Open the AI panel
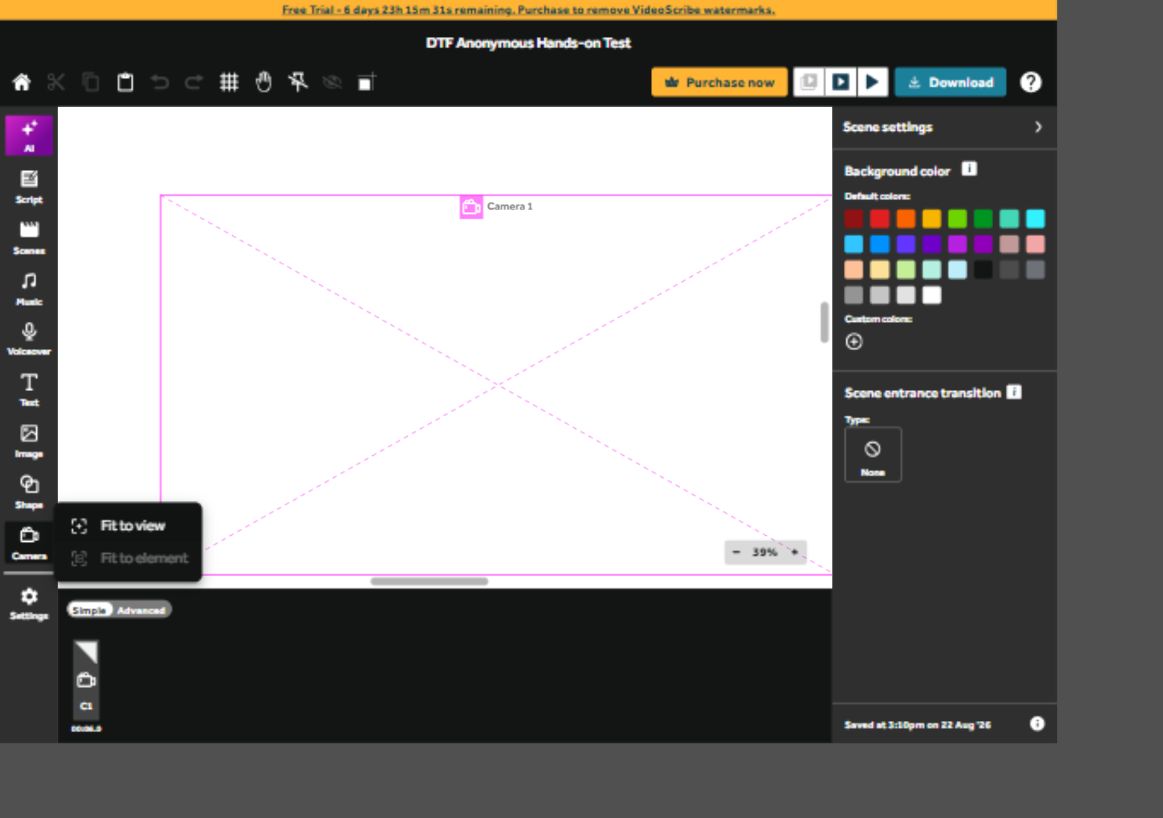Screen dimensions: 1163x818 29,136
